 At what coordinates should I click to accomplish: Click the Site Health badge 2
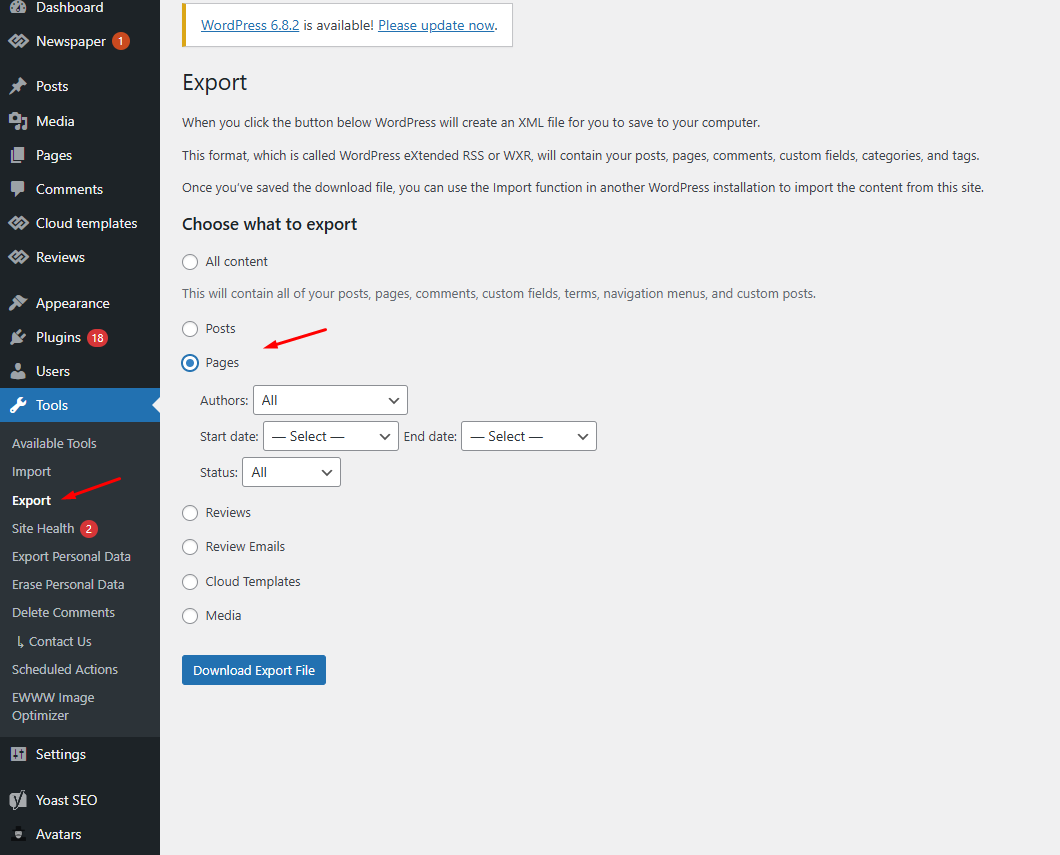point(89,529)
